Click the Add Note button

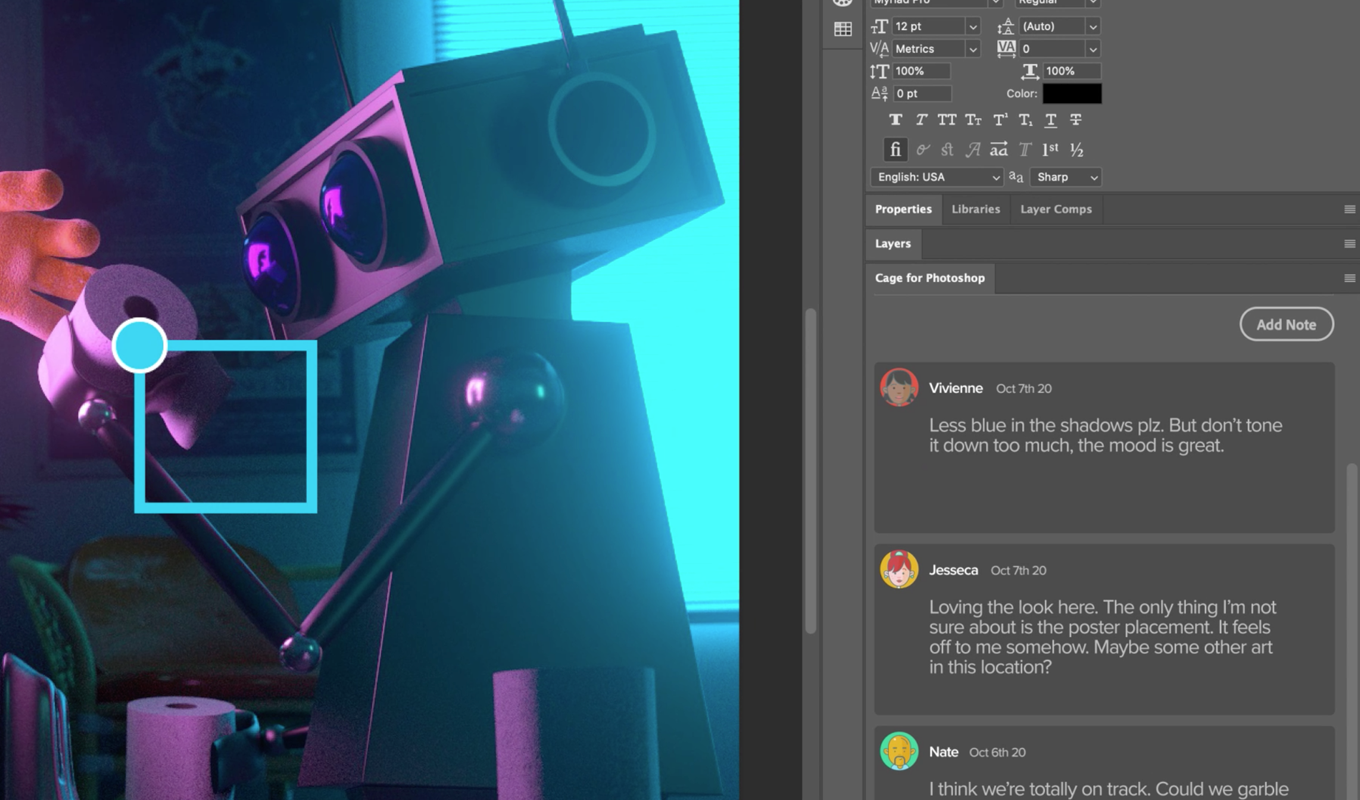(1286, 324)
